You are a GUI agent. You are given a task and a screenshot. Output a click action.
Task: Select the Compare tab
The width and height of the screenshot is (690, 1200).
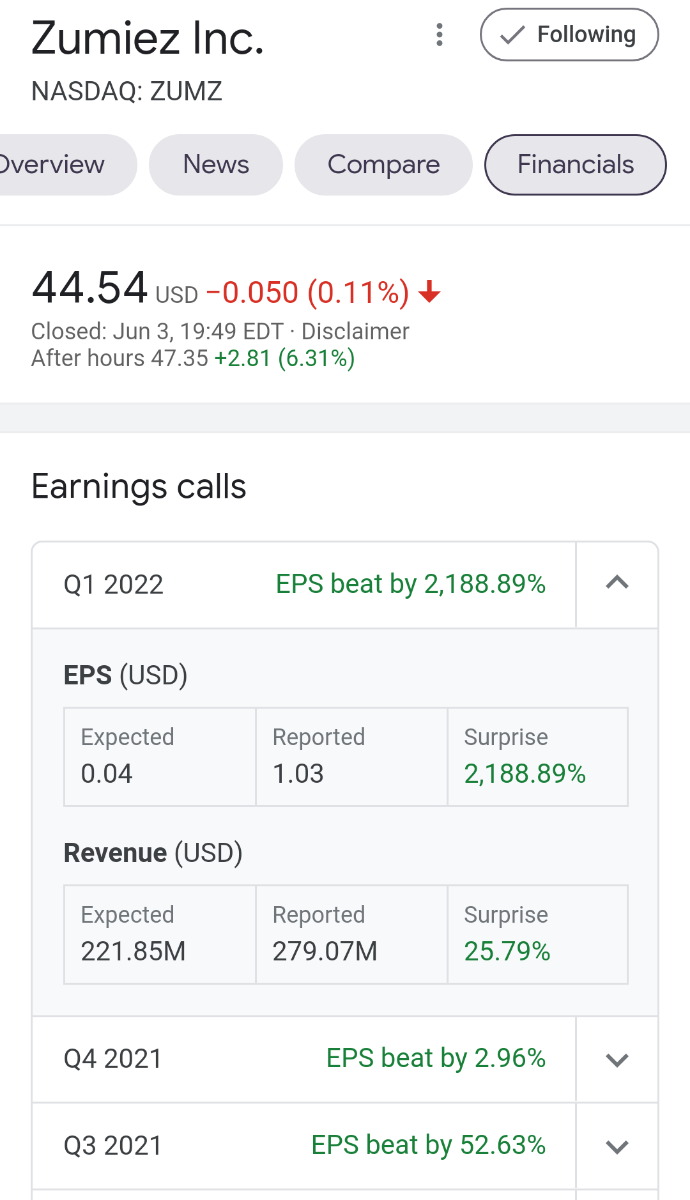[383, 165]
